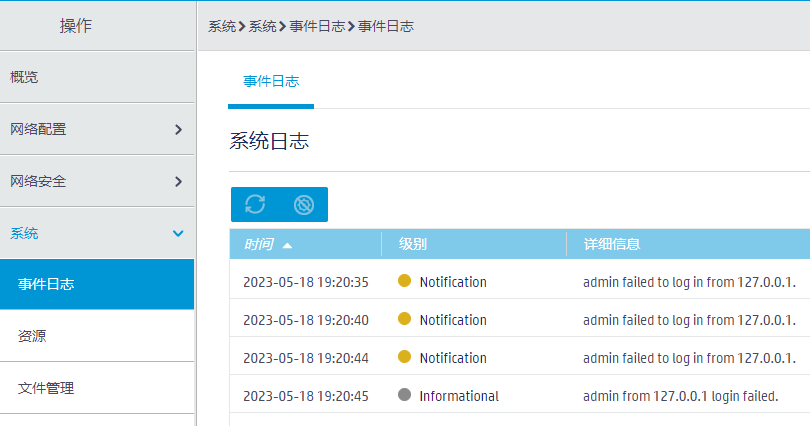Click the clear log icon

coord(303,205)
